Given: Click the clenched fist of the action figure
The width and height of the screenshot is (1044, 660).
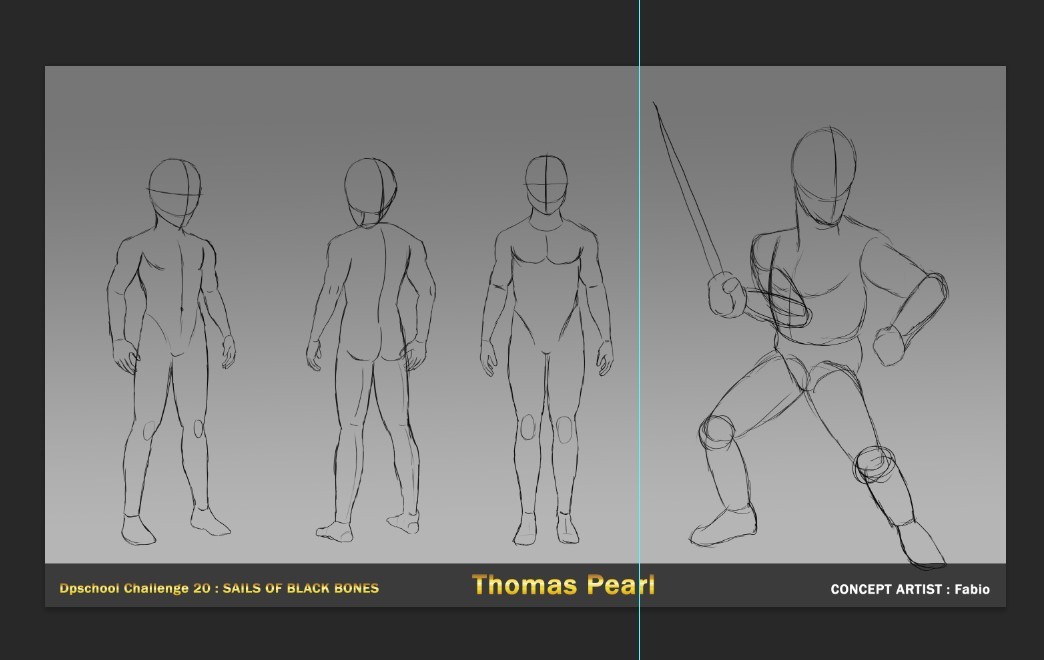Looking at the screenshot, I should point(888,347).
